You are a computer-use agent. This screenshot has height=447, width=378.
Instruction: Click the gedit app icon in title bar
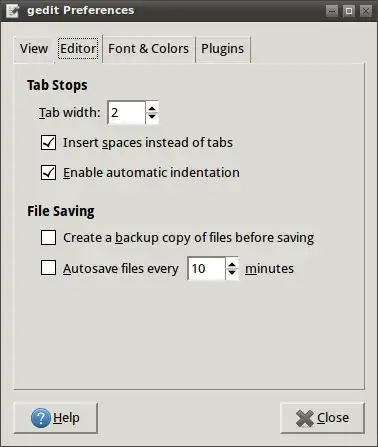coord(13,11)
